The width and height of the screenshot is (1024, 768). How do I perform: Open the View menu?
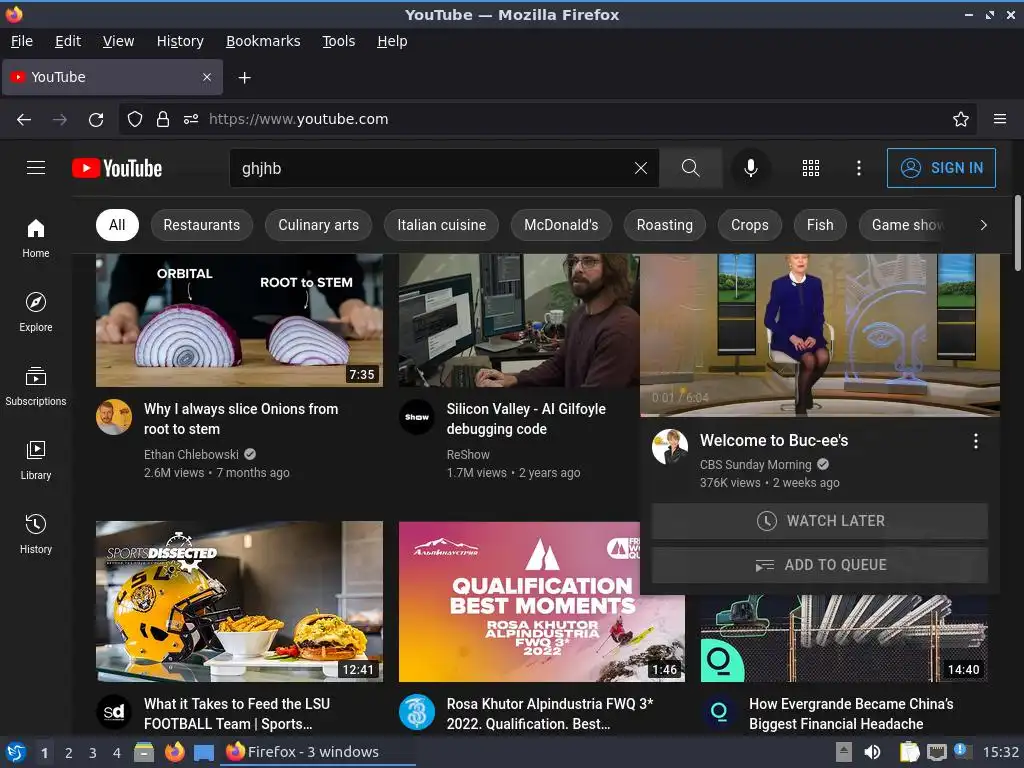coord(118,41)
